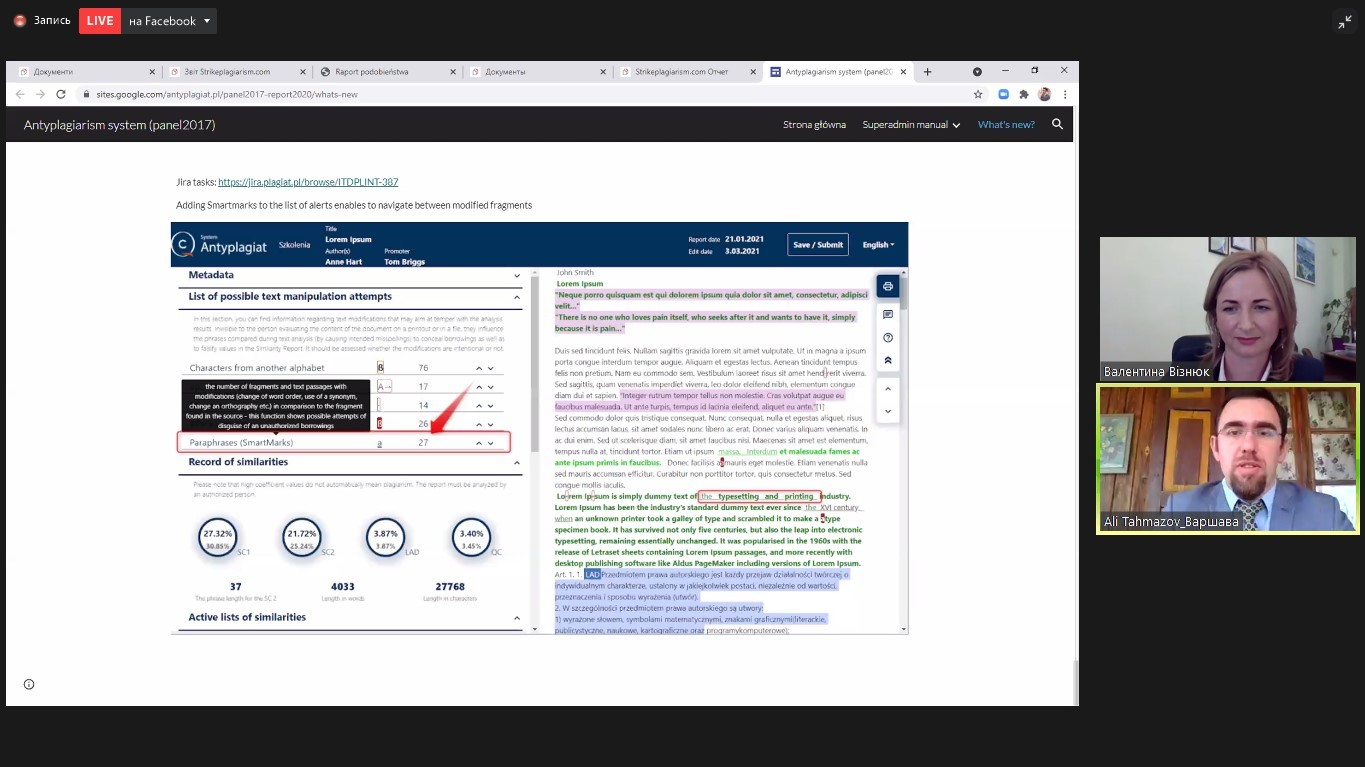
Task: Open the Extensions puzzle icon
Action: 1023,94
